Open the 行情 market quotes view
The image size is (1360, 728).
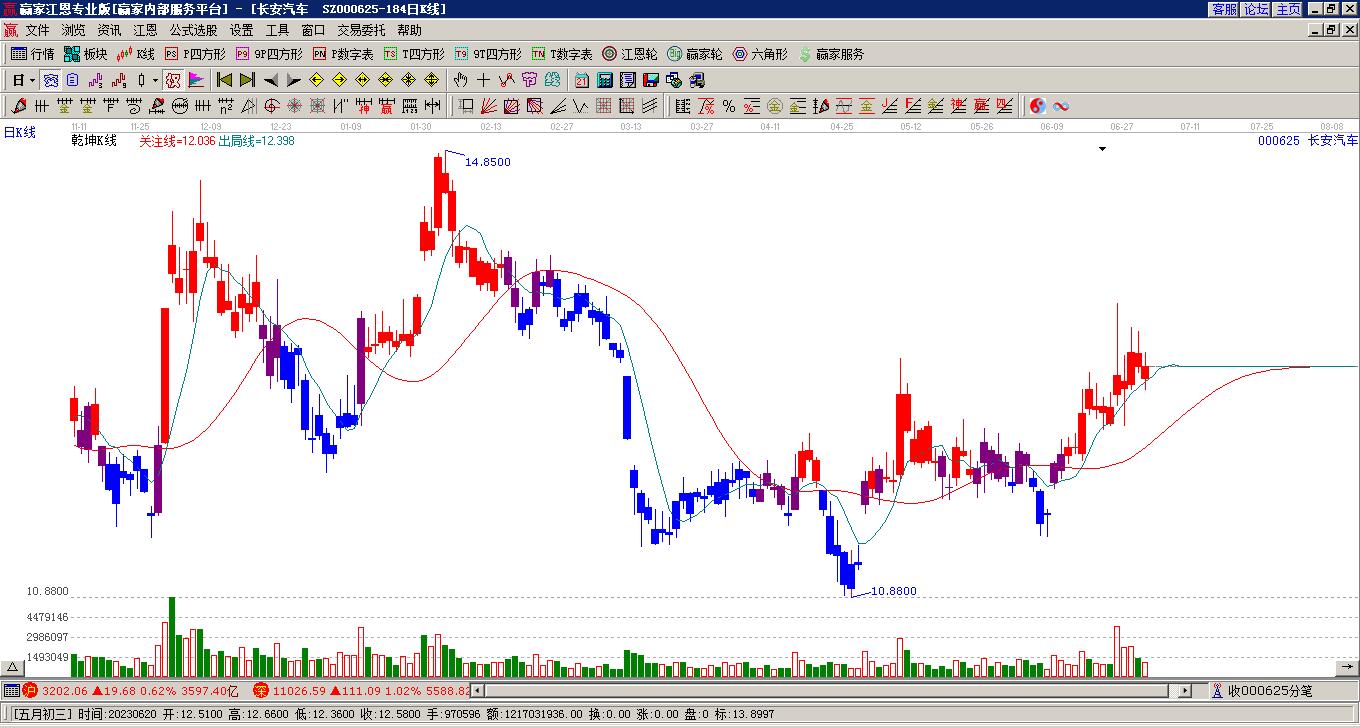pyautogui.click(x=33, y=54)
